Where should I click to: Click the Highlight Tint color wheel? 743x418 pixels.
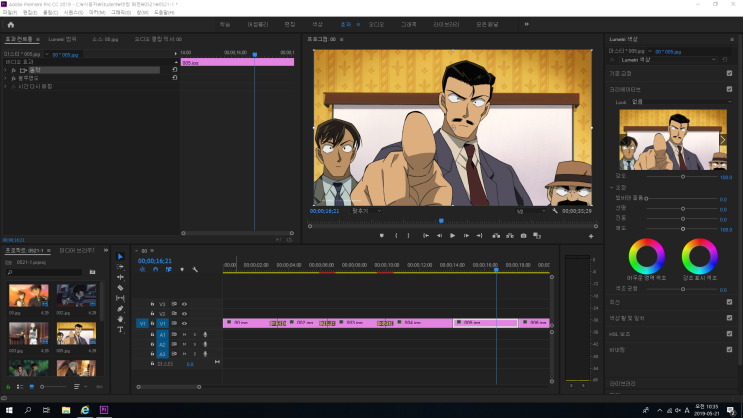click(699, 256)
